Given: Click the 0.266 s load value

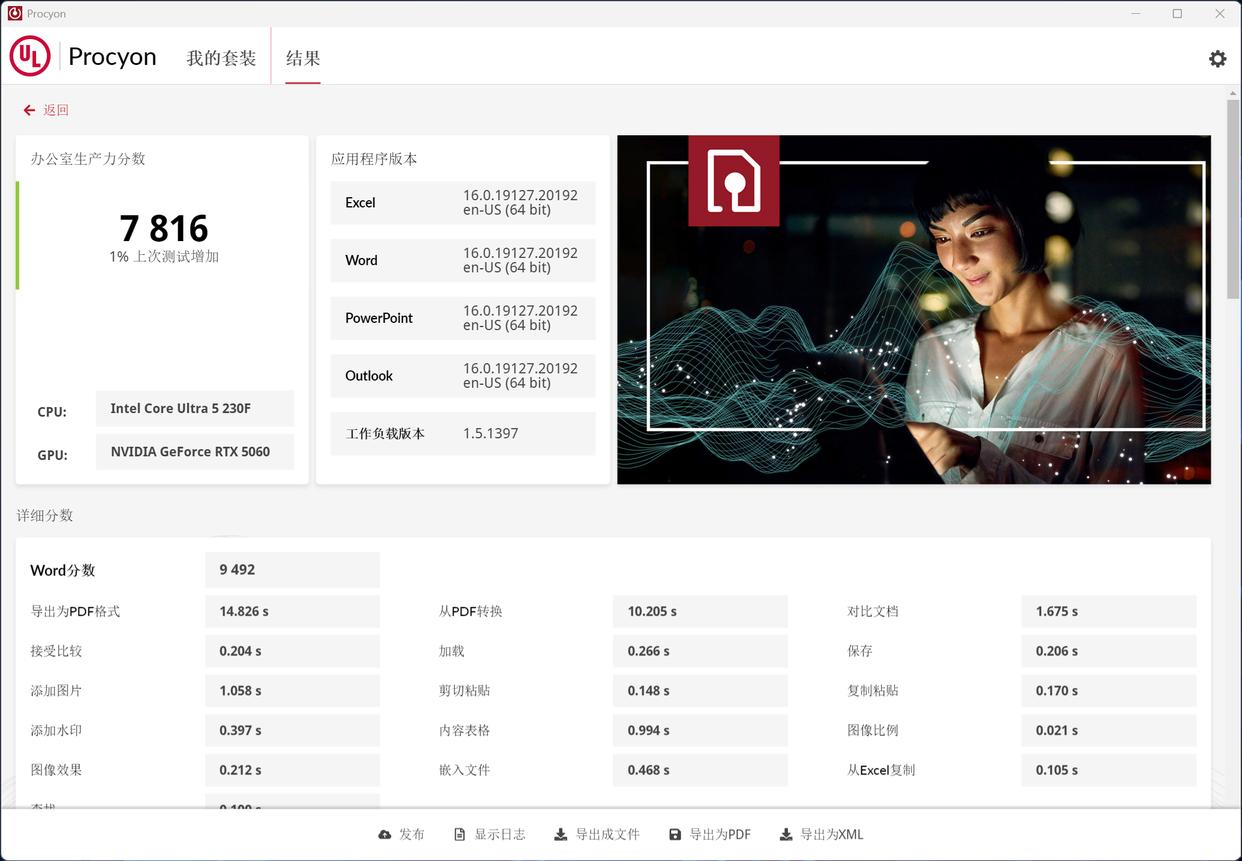Looking at the screenshot, I should coord(700,651).
